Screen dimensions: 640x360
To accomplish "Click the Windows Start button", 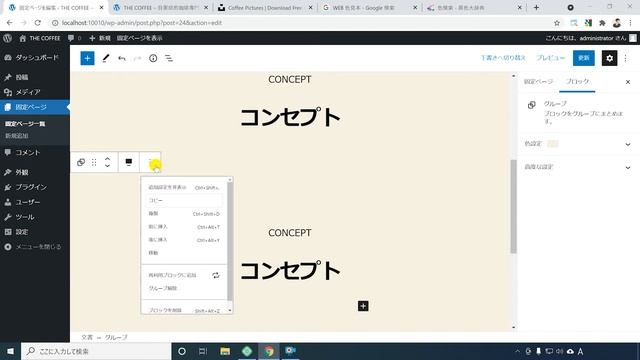I will [10, 351].
